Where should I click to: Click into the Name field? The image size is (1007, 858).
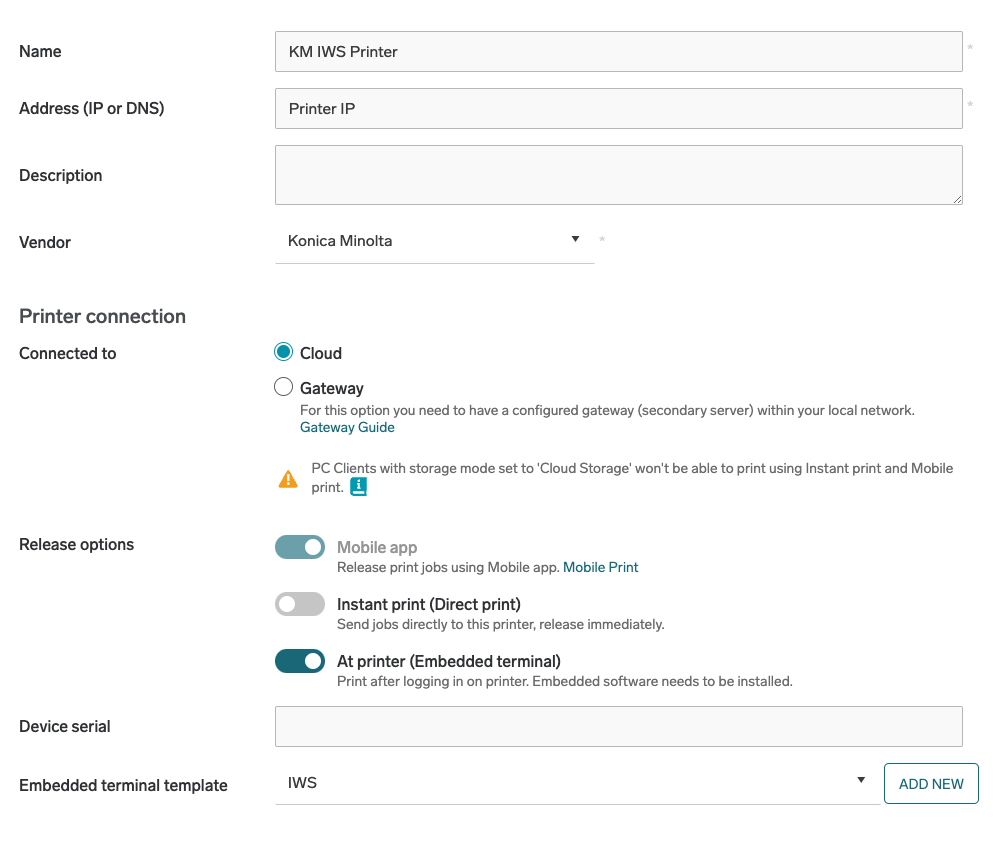618,52
